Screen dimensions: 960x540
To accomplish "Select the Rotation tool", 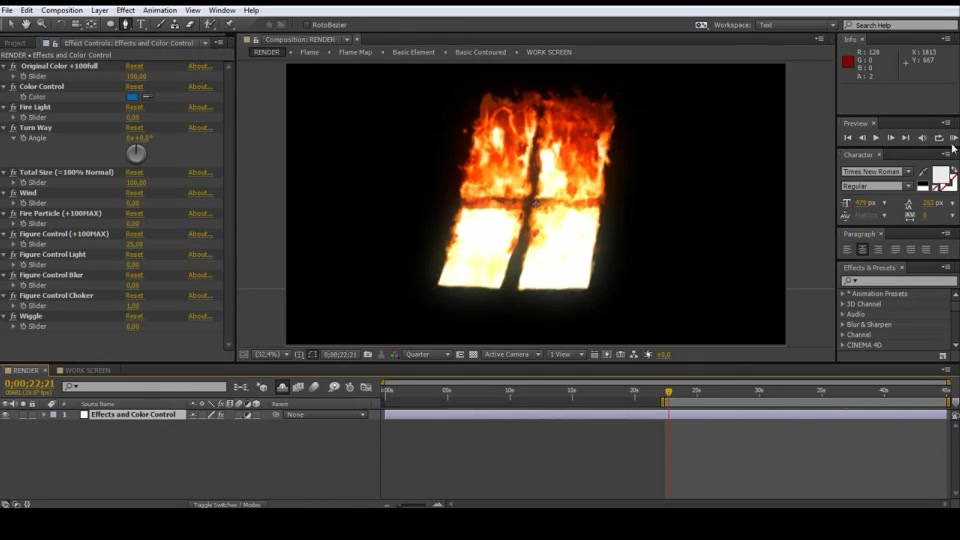I will click(x=61, y=24).
